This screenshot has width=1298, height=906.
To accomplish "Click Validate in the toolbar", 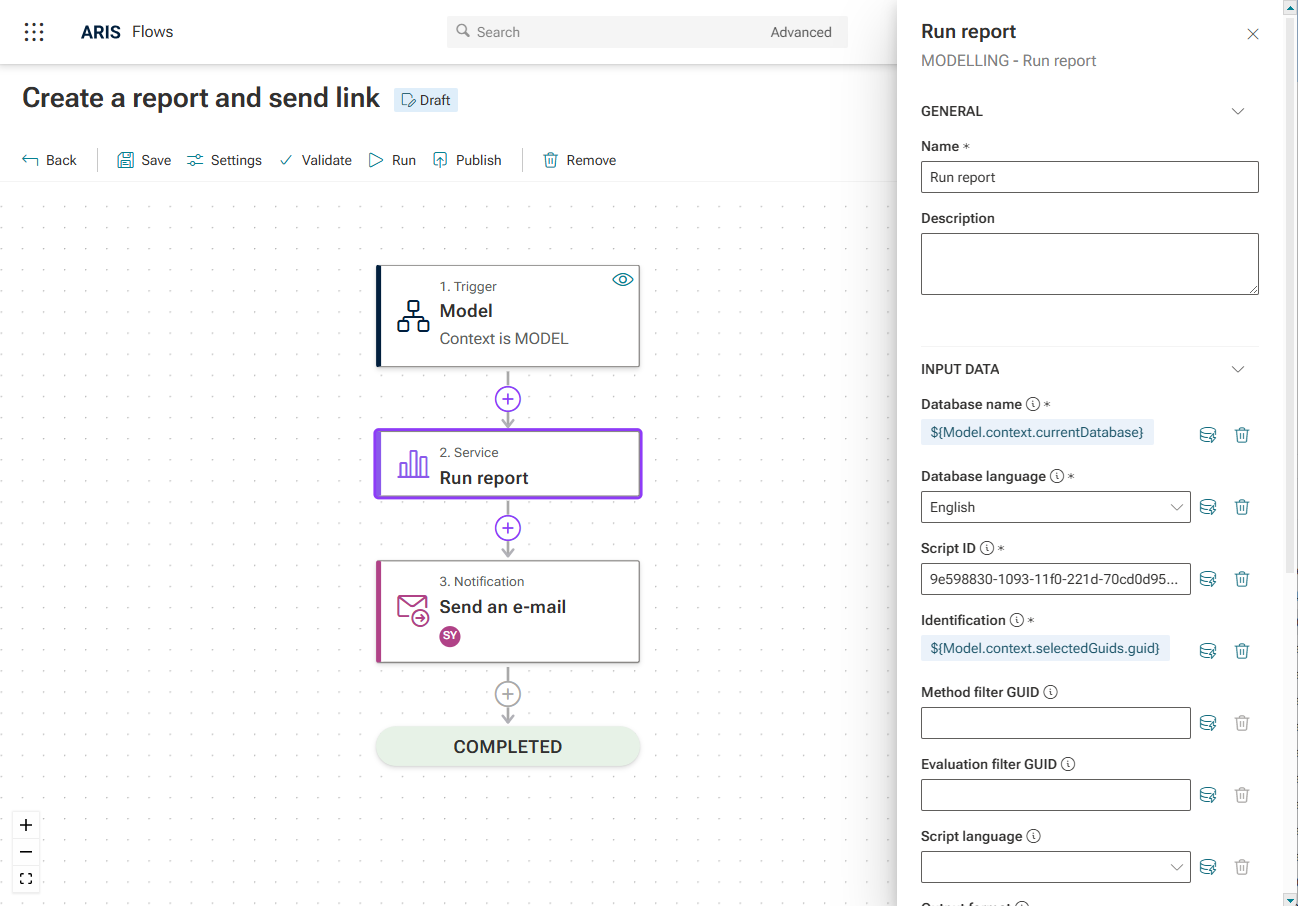I will [315, 160].
